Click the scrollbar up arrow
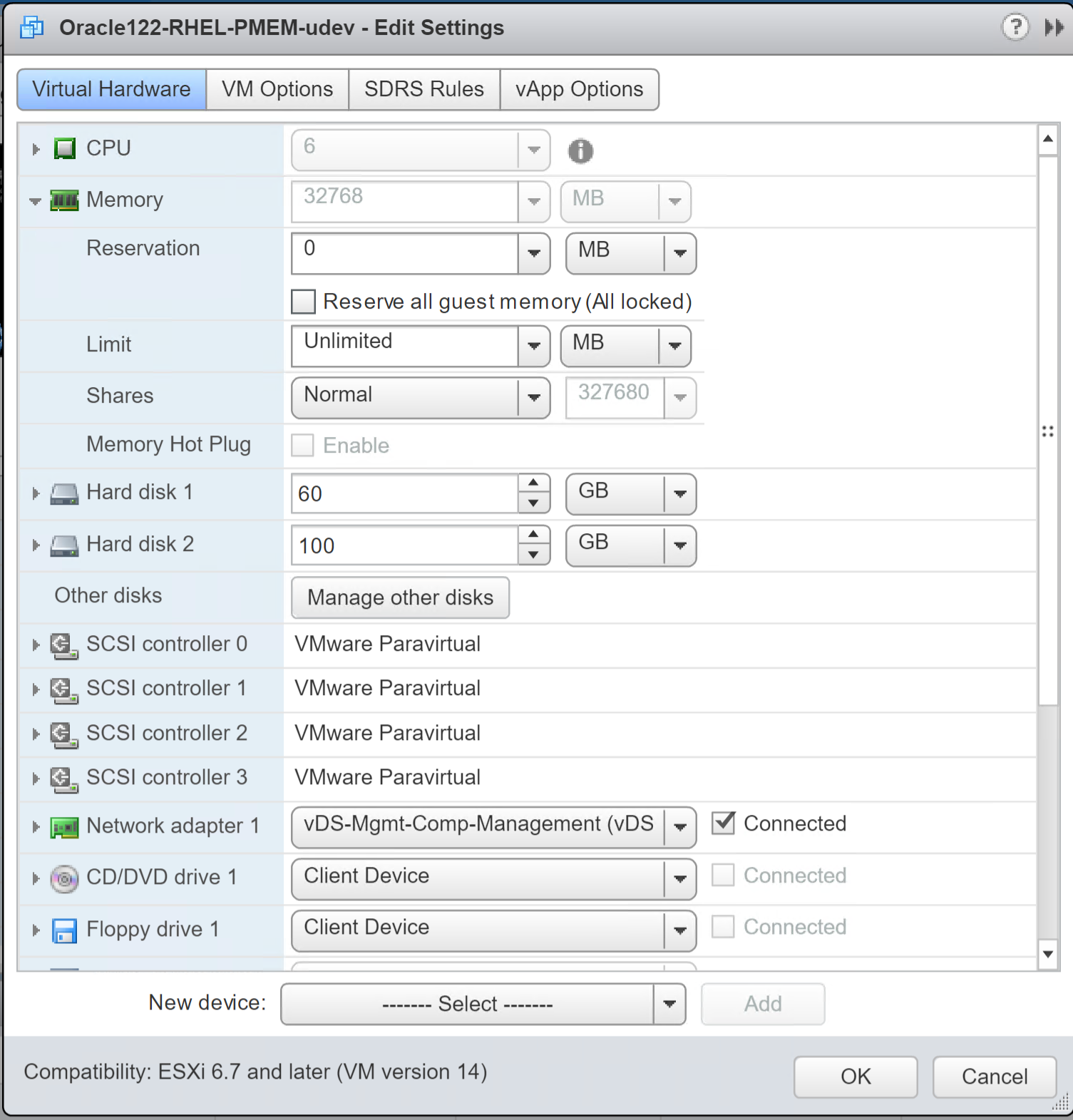This screenshot has height=1120, width=1073. (x=1048, y=139)
